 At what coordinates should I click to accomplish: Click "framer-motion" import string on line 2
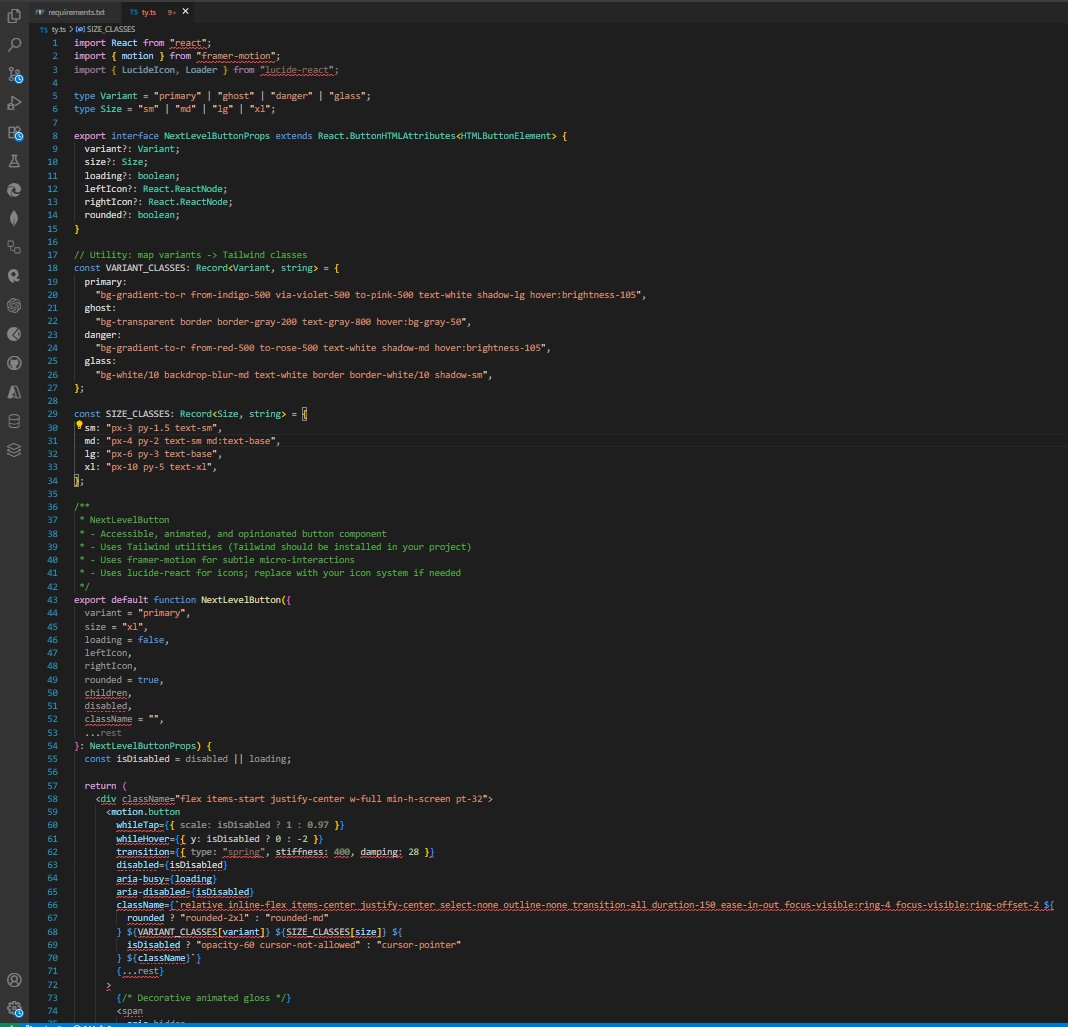pos(236,56)
